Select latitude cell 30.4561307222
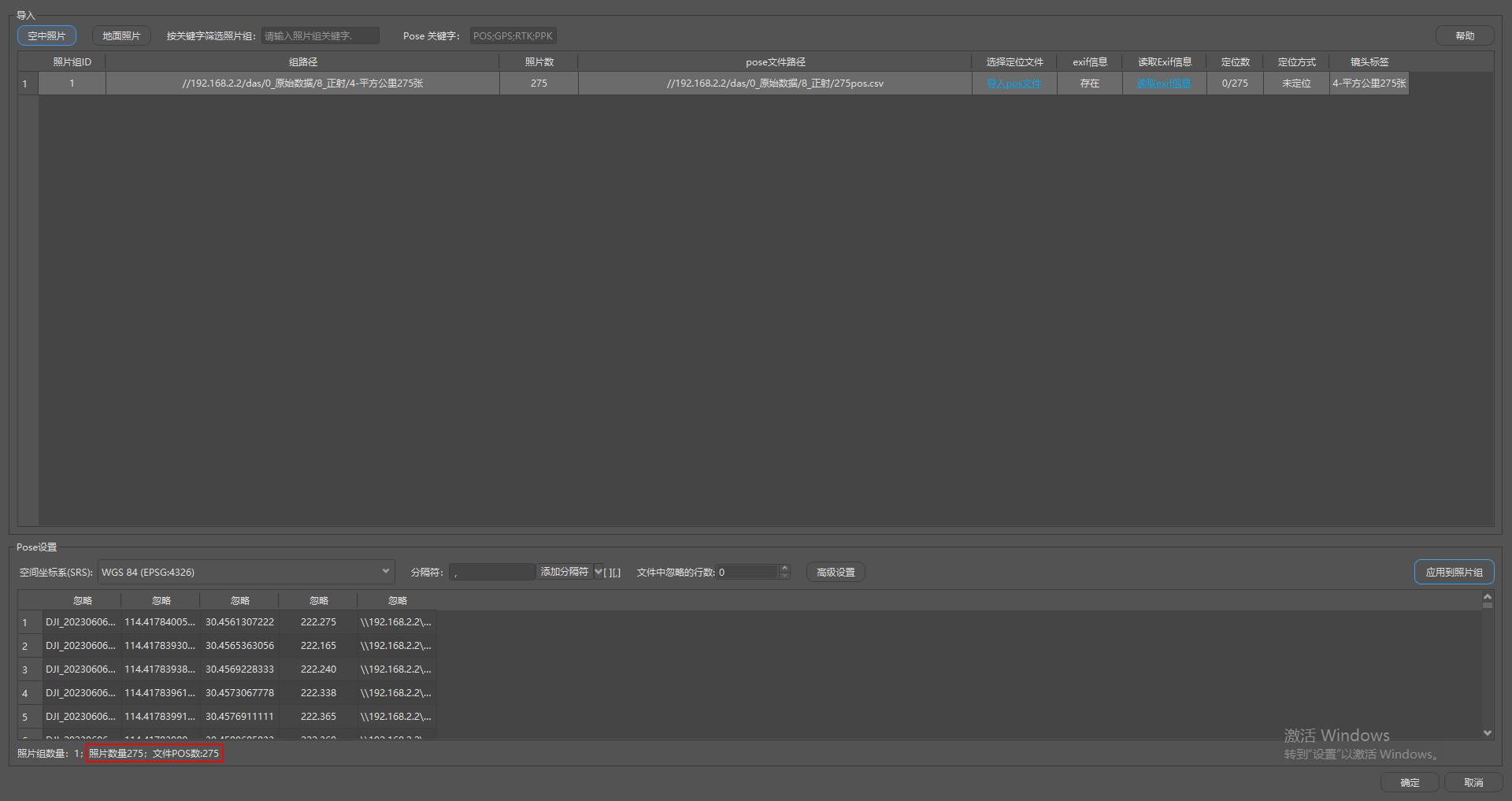Viewport: 1512px width, 801px height. coord(239,622)
